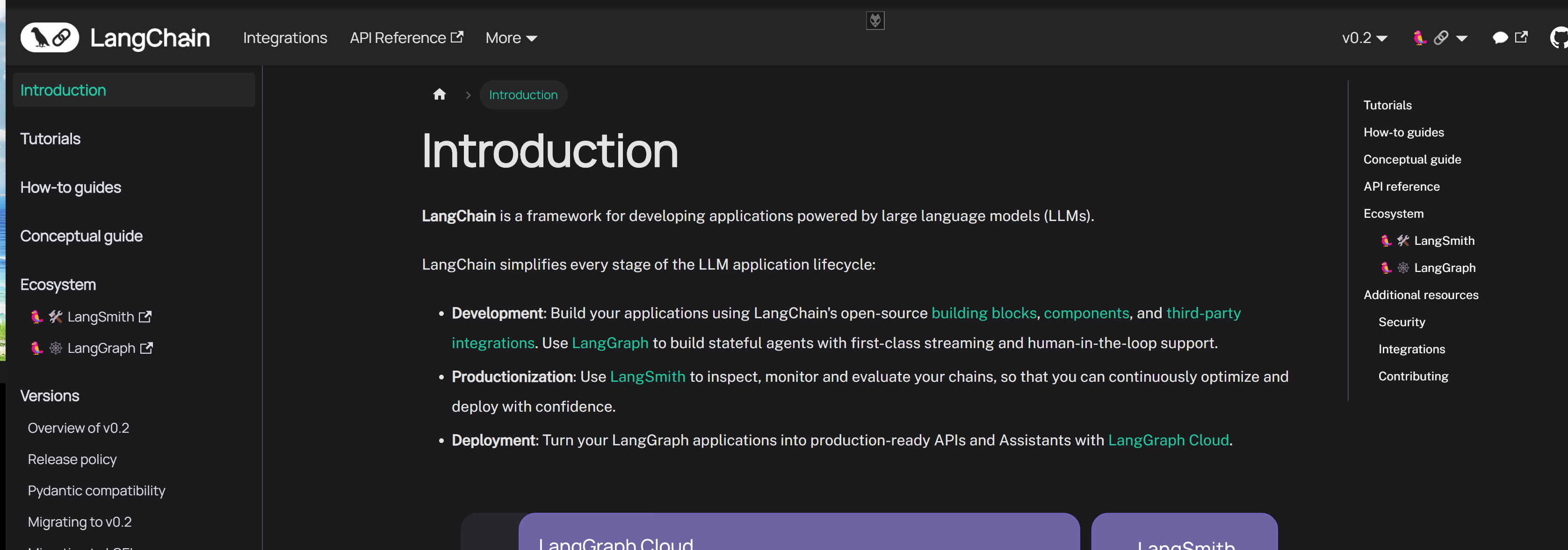This screenshot has height=550, width=1568.
Task: Jump to API reference in right table of contents
Action: [x=1402, y=186]
